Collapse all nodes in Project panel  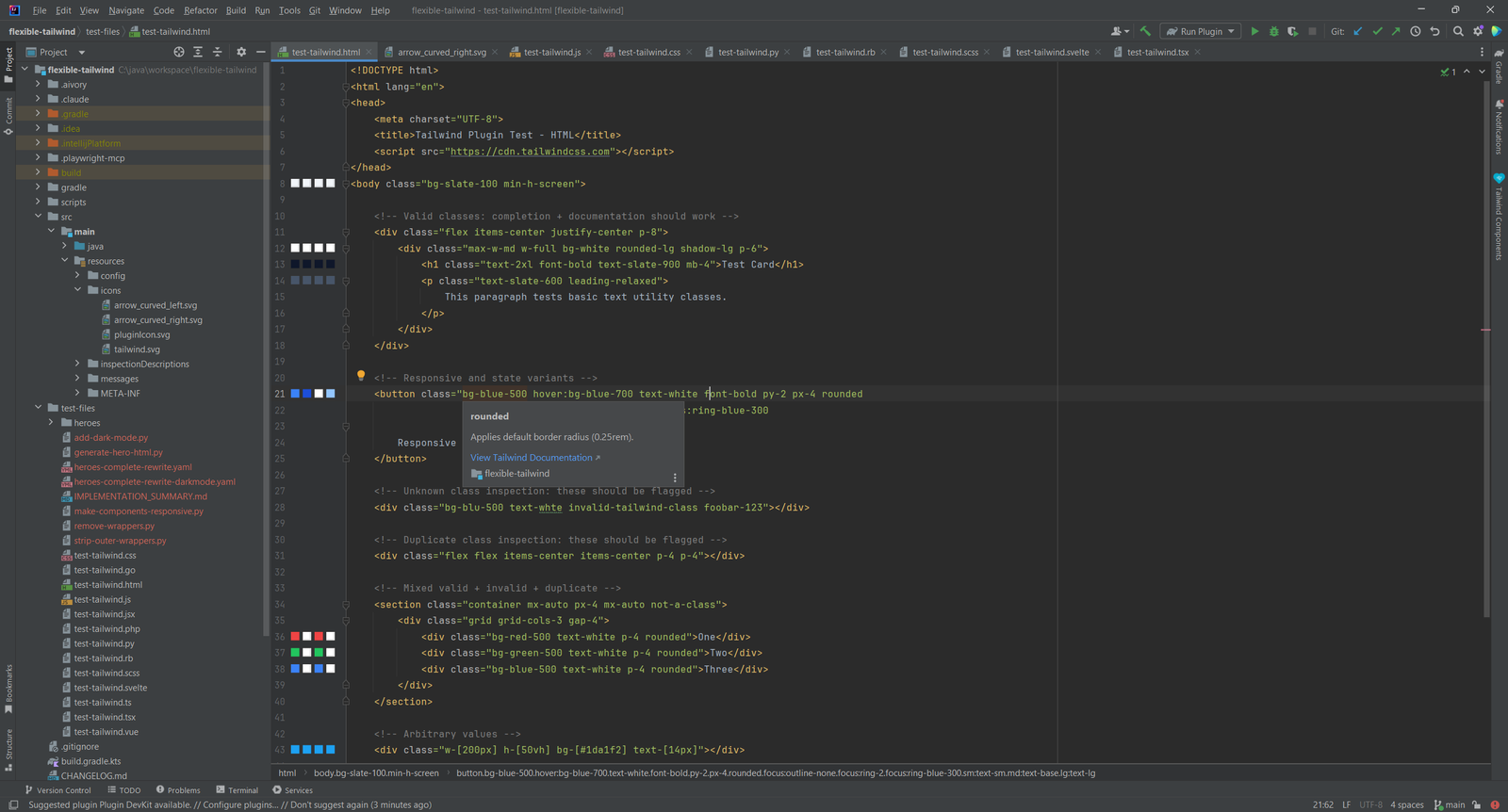pyautogui.click(x=218, y=52)
